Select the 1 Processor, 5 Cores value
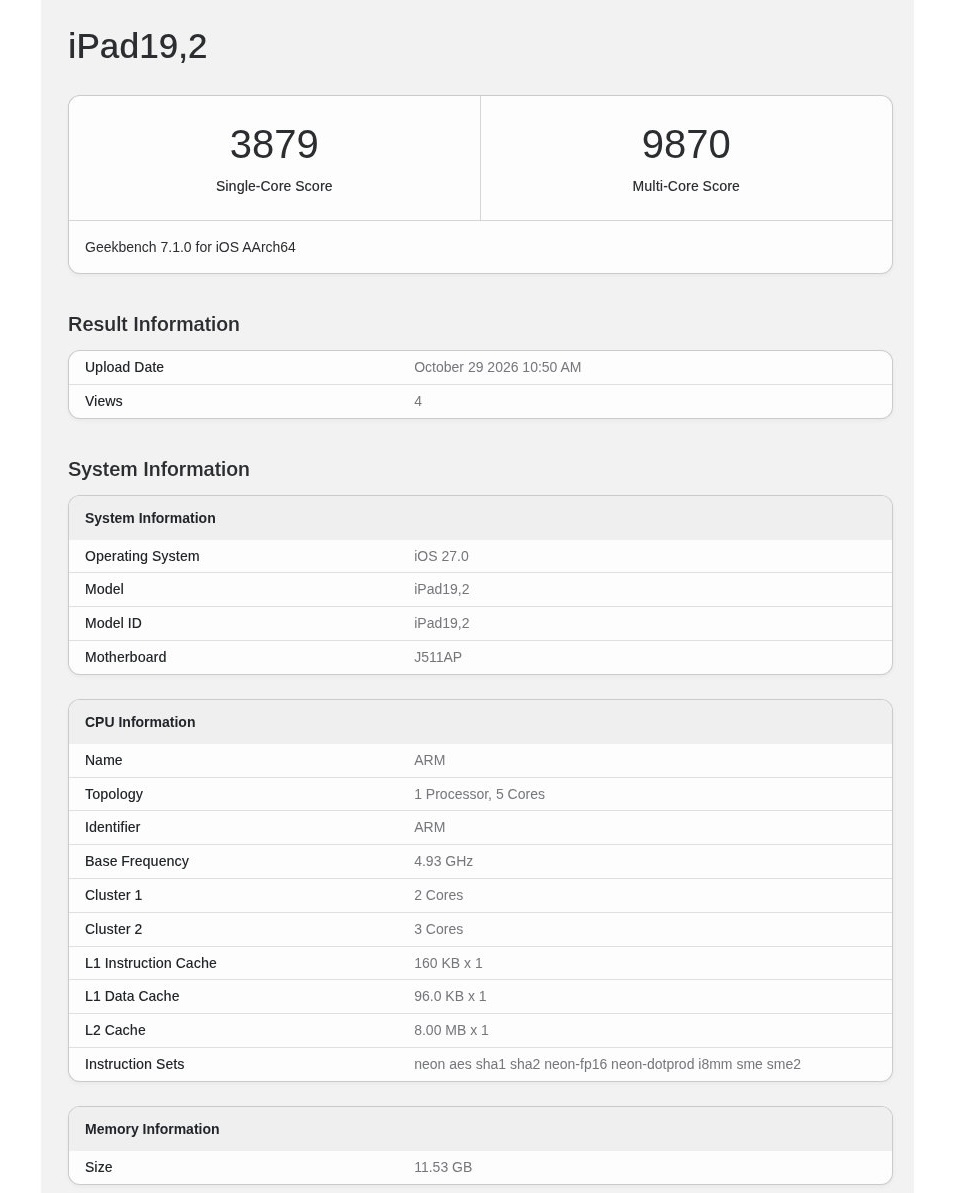Image resolution: width=954 pixels, height=1193 pixels. (x=479, y=794)
